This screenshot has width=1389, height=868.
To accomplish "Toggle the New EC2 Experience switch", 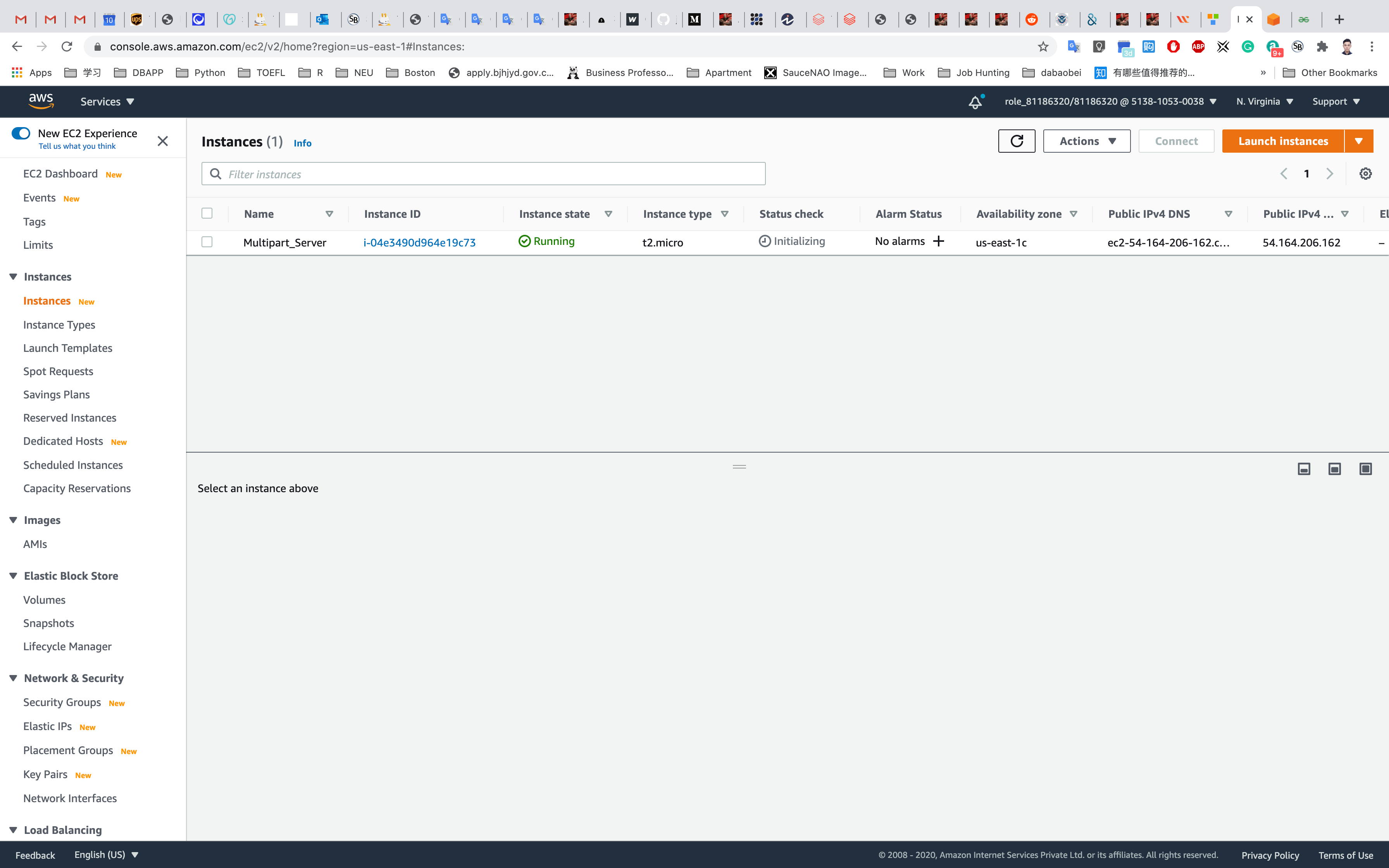I will tap(21, 133).
